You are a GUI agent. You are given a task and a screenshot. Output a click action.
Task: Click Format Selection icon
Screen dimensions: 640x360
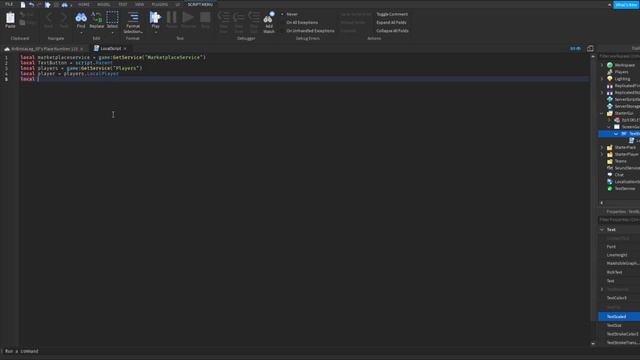click(133, 17)
